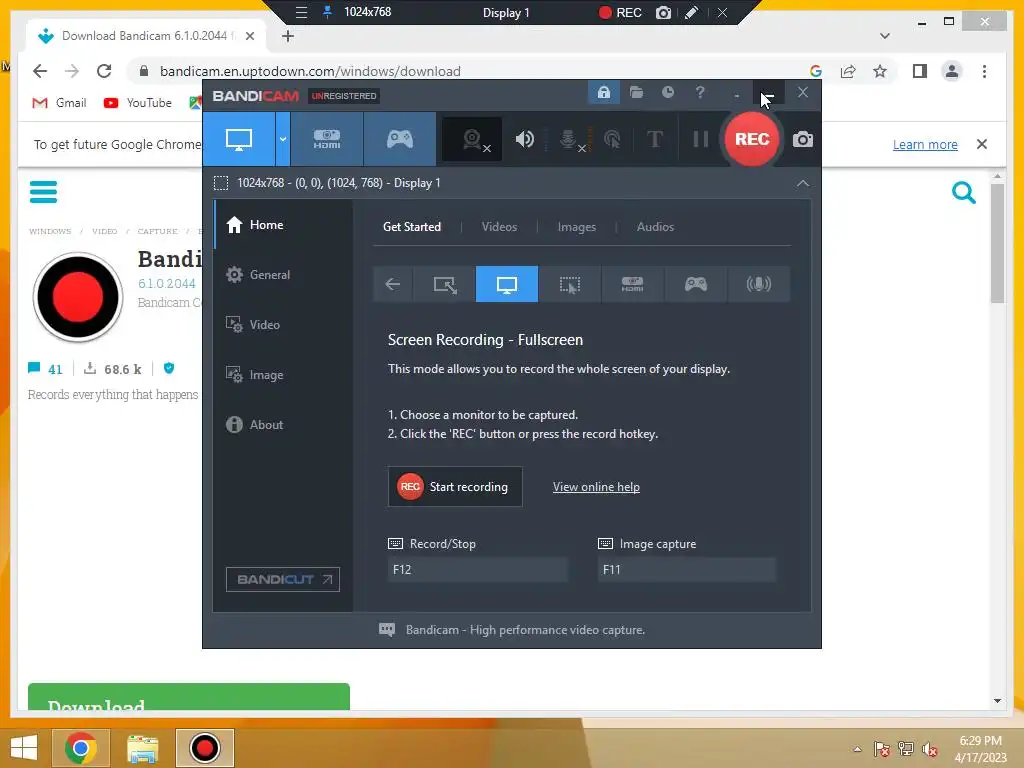Open View online help link
The height and width of the screenshot is (768, 1024).
click(x=596, y=487)
